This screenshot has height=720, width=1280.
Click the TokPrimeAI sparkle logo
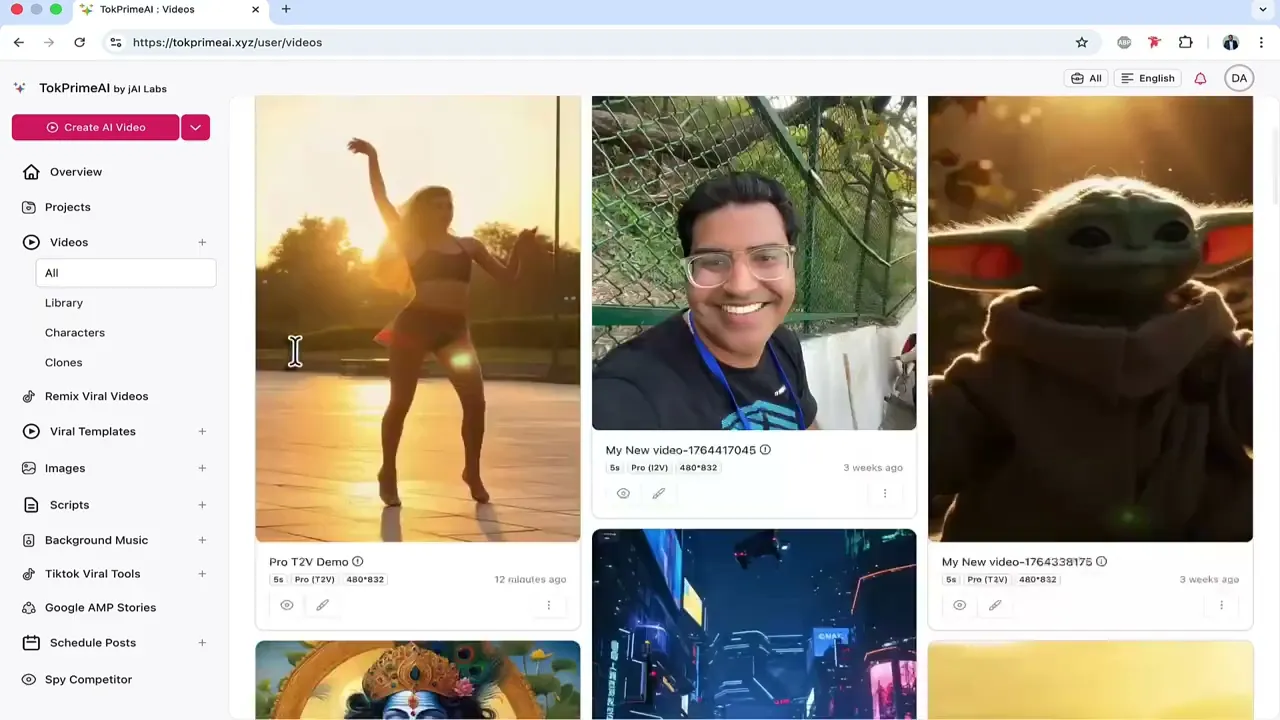click(x=20, y=88)
